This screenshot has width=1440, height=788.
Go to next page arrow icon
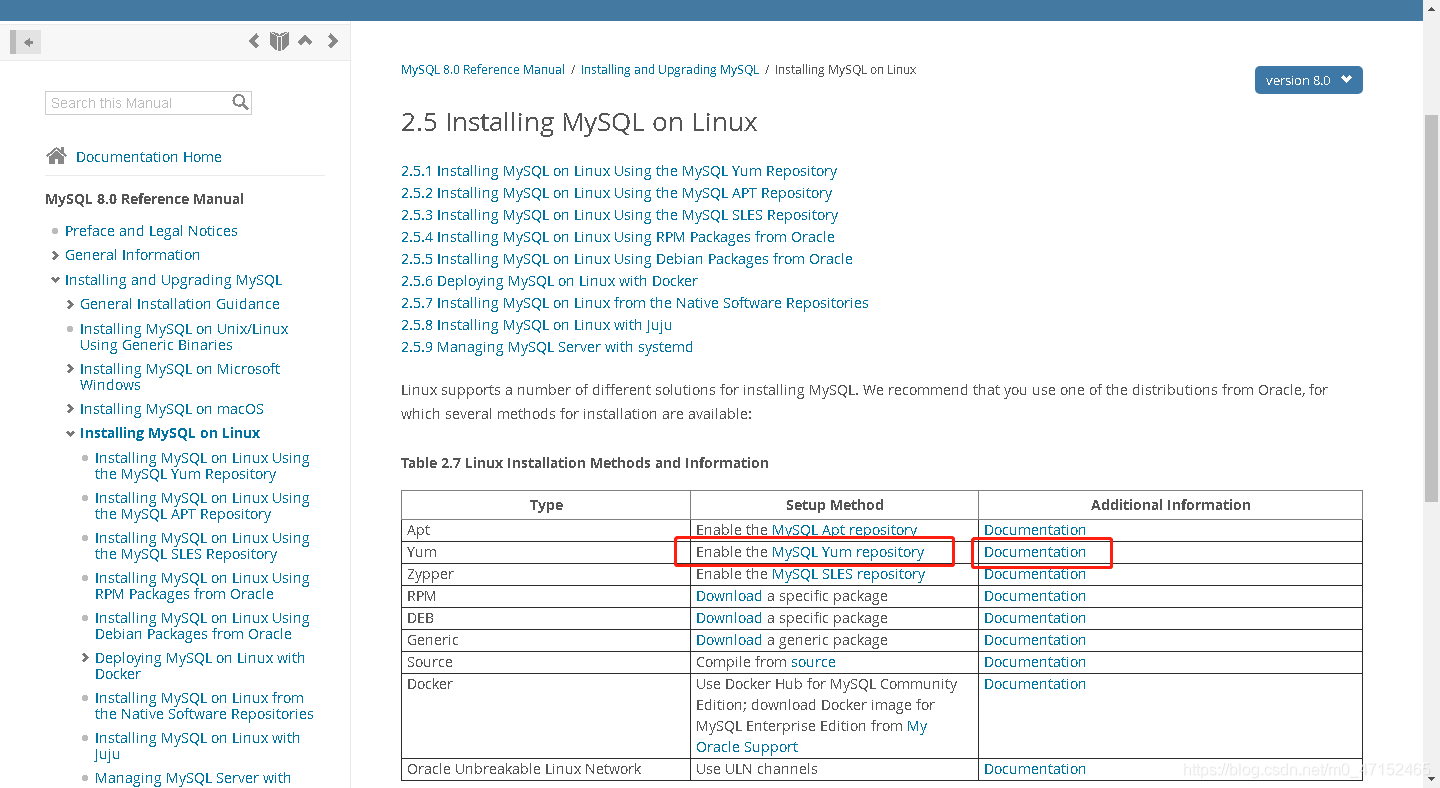333,41
